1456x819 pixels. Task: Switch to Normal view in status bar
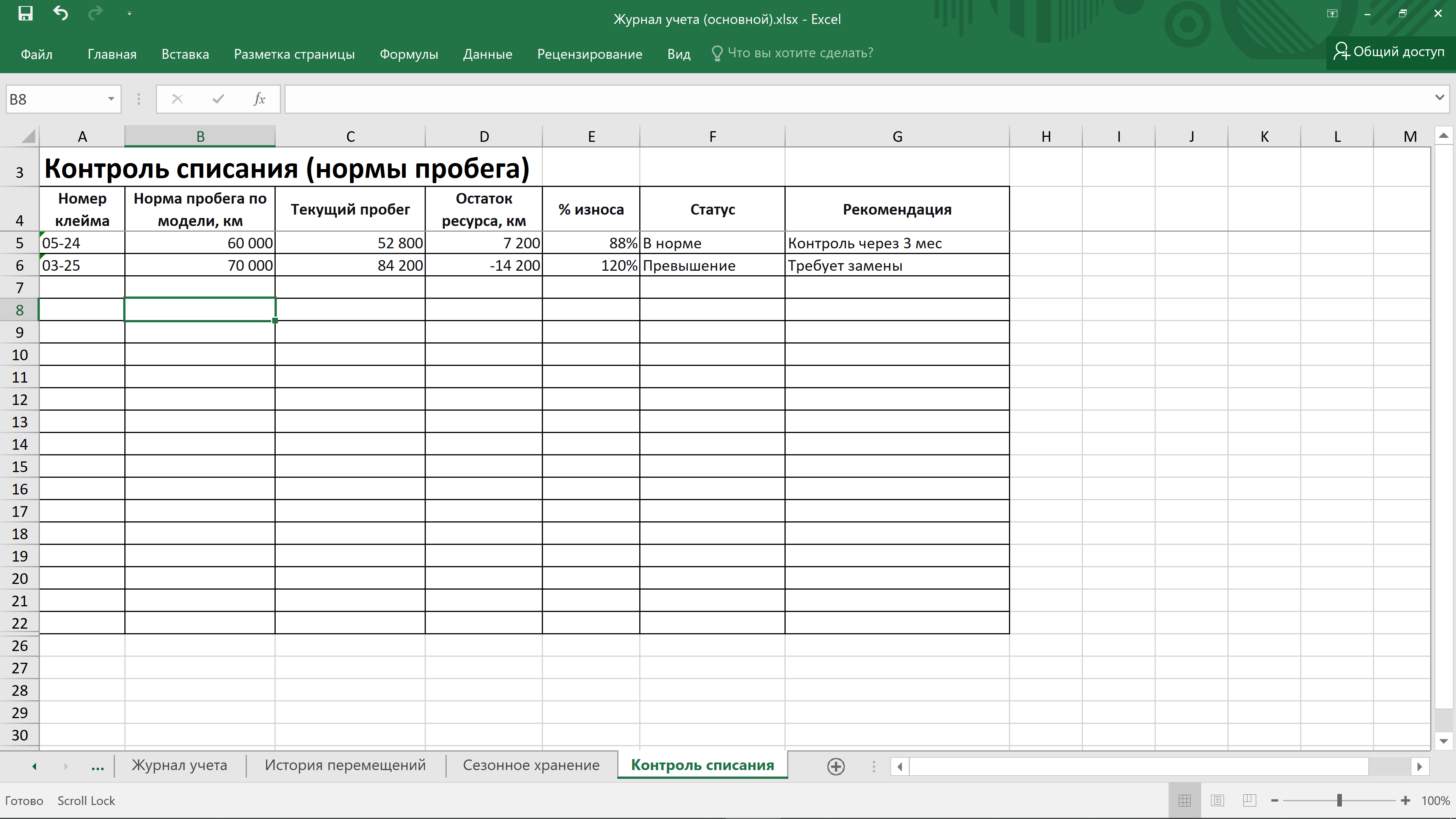click(x=1185, y=800)
